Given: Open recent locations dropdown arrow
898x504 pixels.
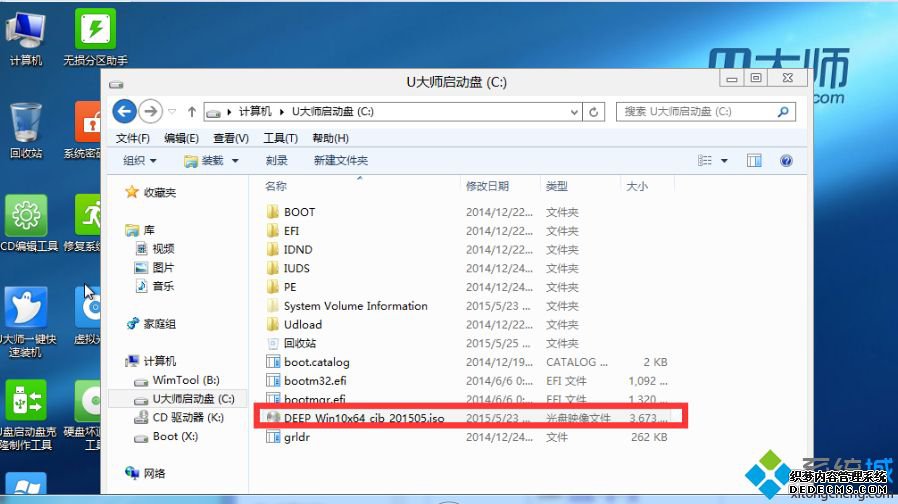Looking at the screenshot, I should point(172,112).
